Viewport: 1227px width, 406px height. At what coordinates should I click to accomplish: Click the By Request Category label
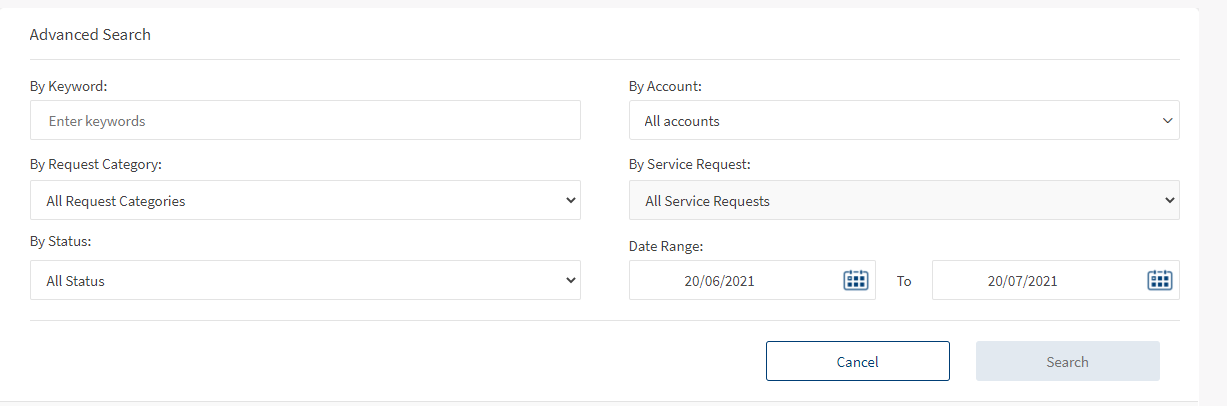pos(96,164)
